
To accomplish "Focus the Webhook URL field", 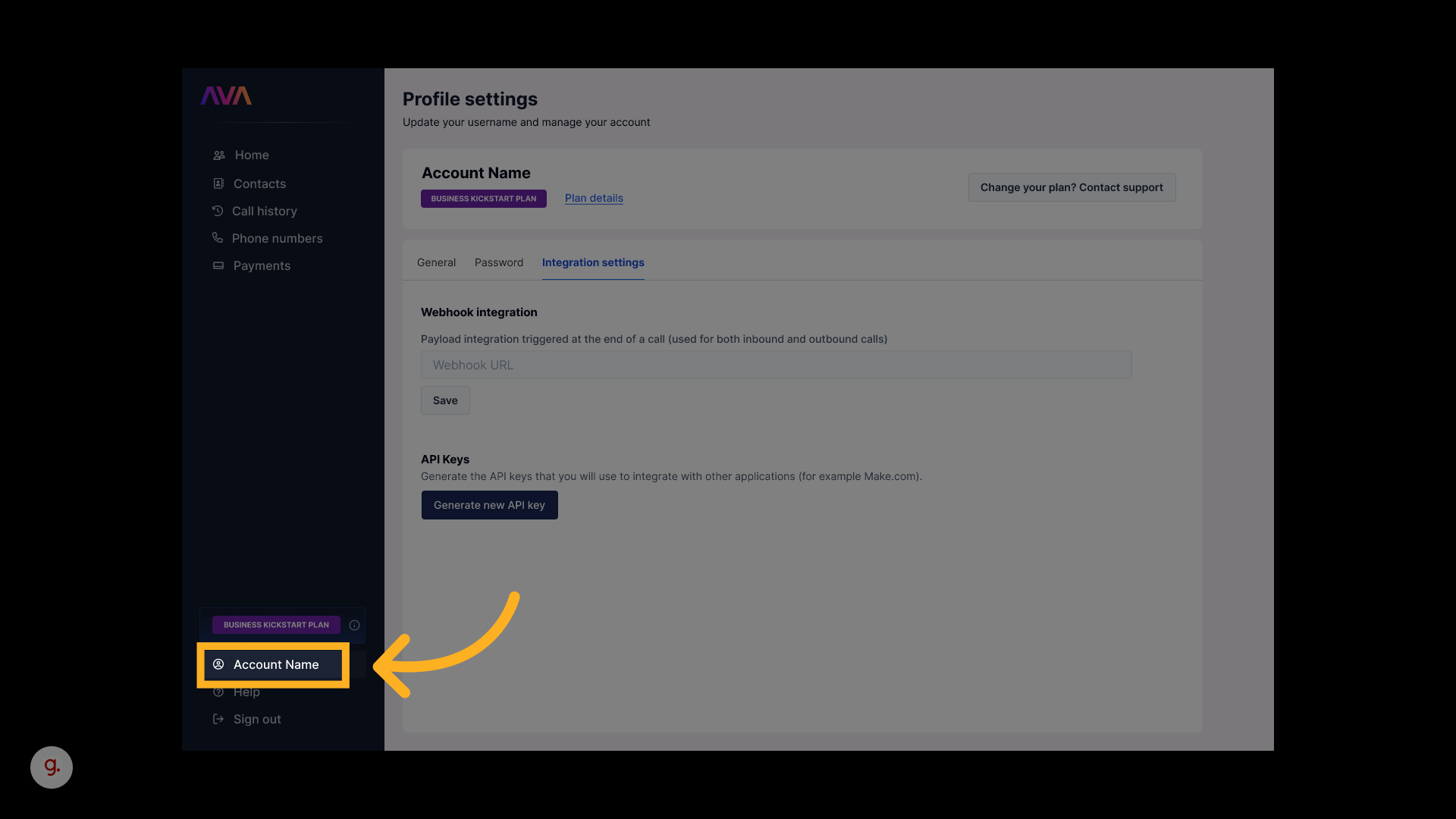I will 776,365.
